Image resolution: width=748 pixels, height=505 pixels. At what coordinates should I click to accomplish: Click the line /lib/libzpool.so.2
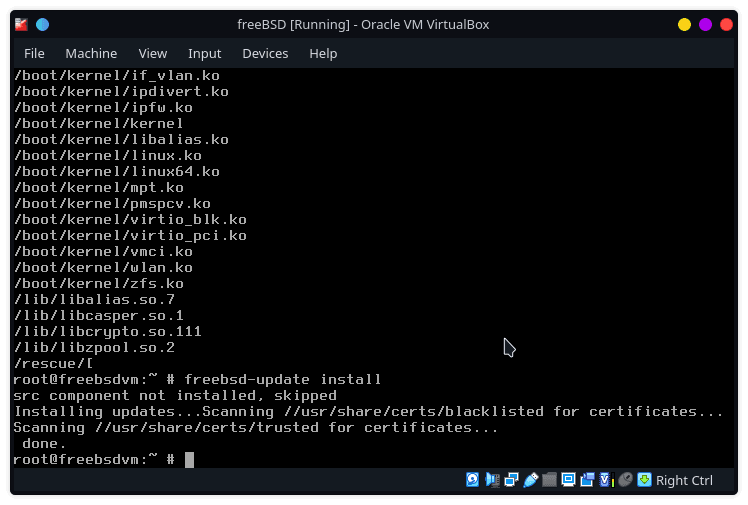coord(94,347)
